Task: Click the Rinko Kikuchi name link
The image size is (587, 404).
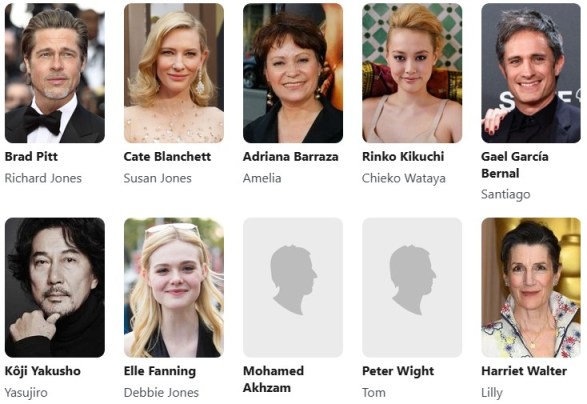Action: point(403,157)
